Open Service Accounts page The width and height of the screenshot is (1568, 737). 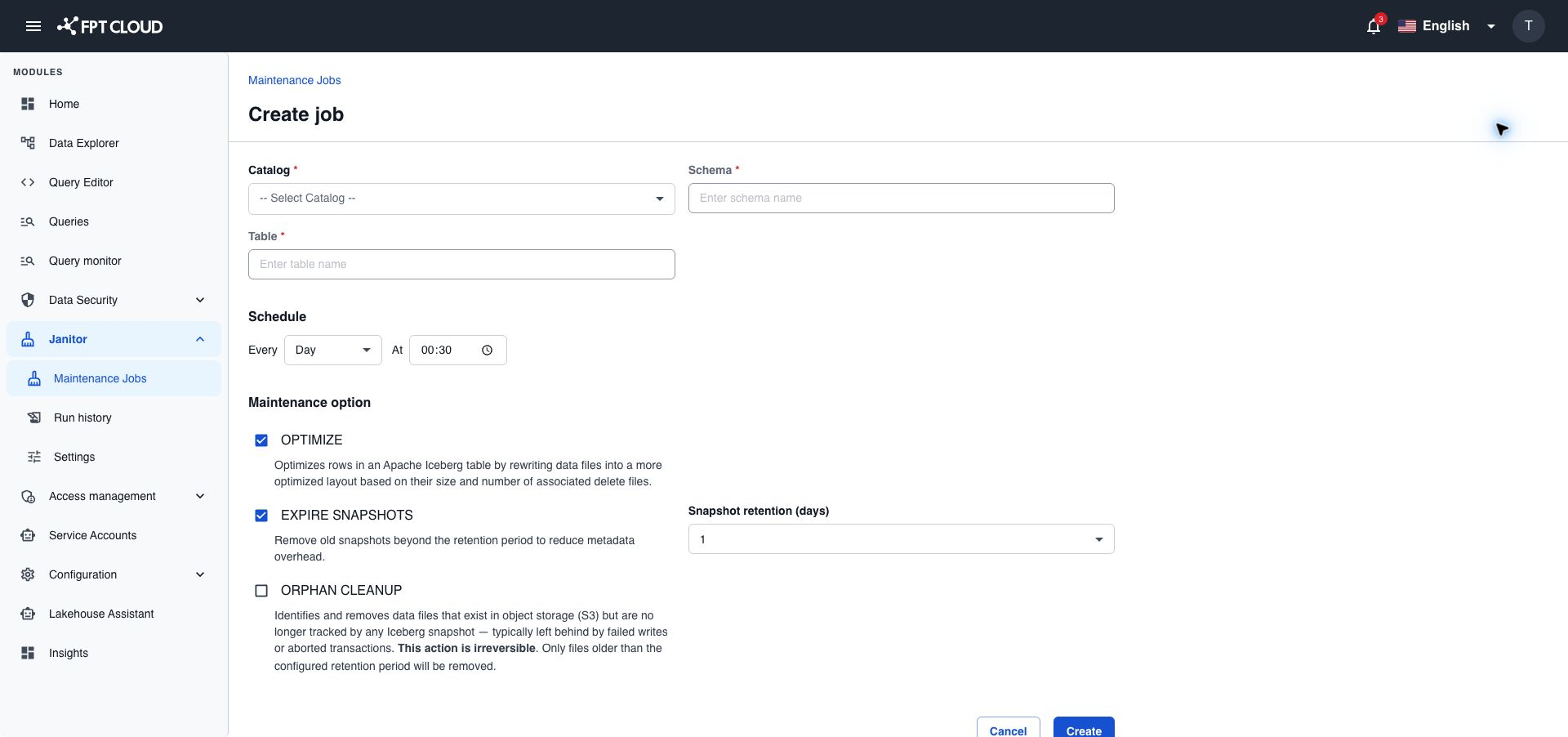pyautogui.click(x=114, y=535)
